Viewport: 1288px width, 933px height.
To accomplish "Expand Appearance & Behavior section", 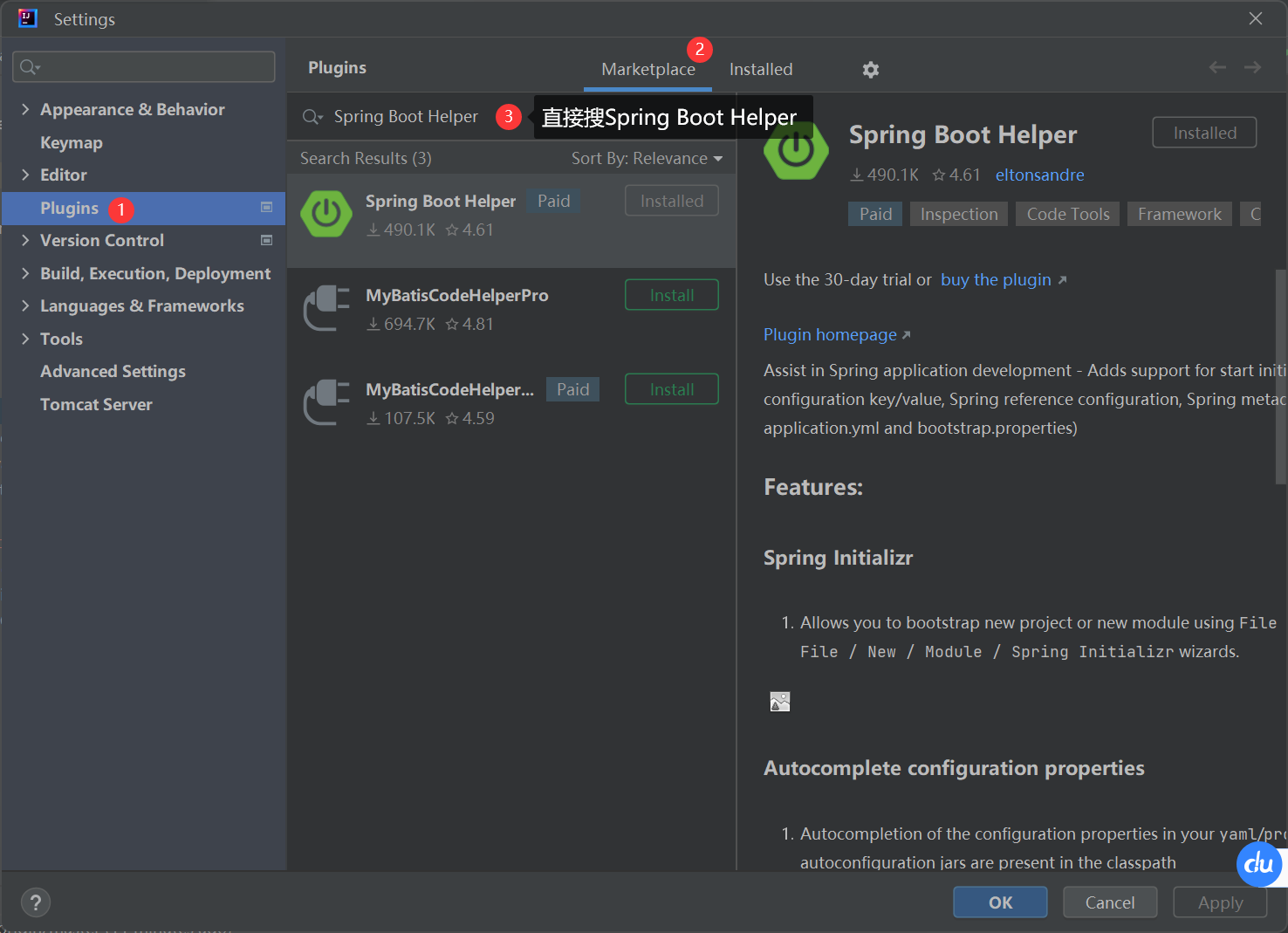I will (25, 109).
